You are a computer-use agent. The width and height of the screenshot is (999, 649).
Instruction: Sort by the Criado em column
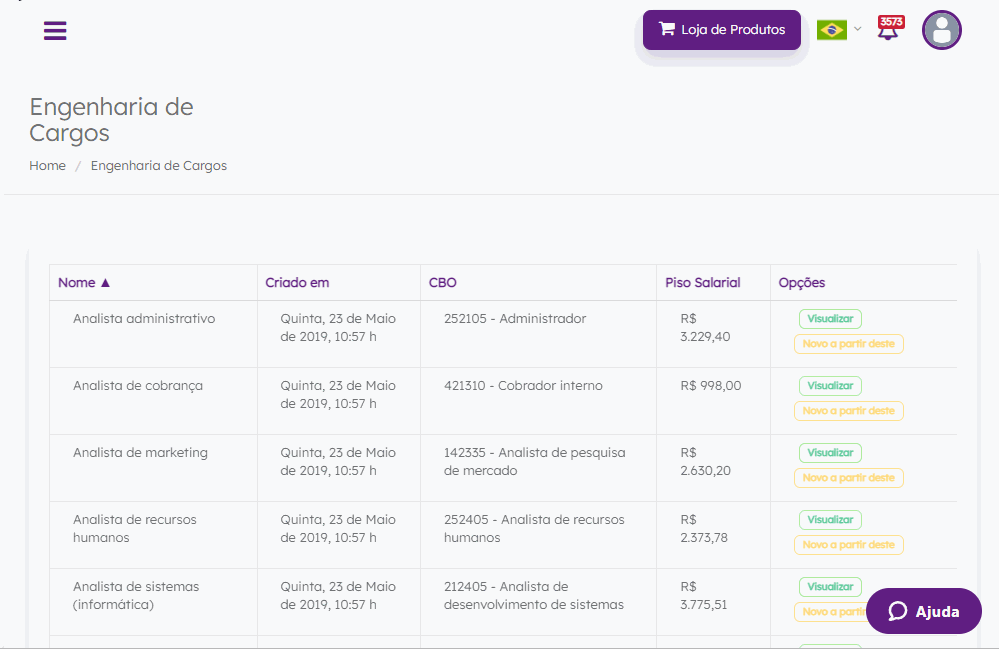[338, 283]
